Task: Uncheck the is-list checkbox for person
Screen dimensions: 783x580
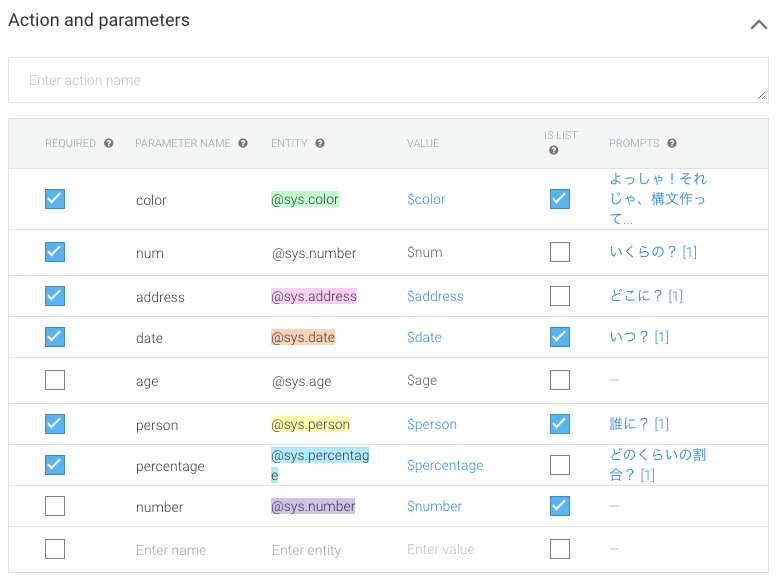Action: tap(560, 424)
